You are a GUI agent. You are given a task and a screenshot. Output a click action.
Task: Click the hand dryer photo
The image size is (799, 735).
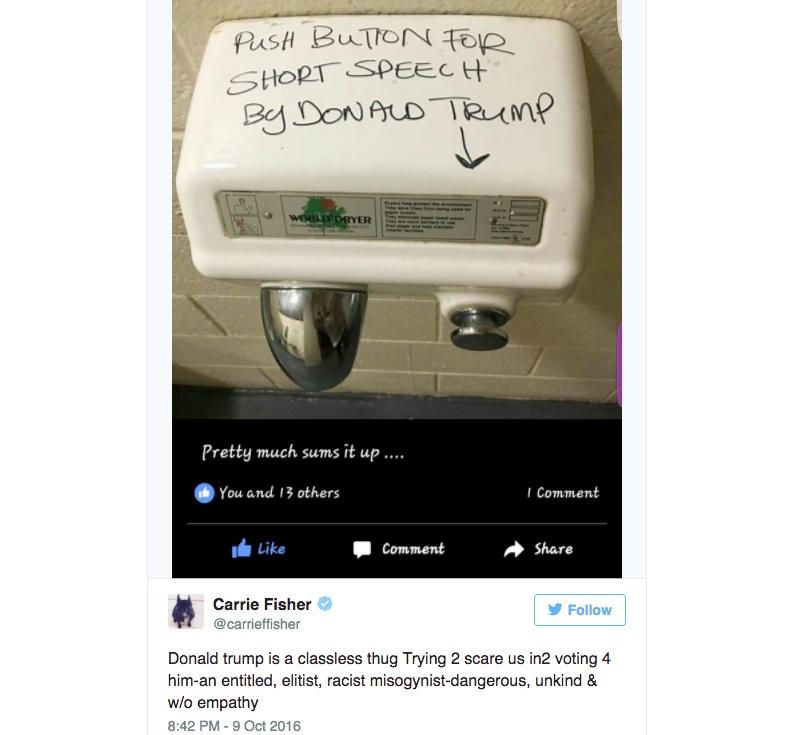tap(396, 209)
